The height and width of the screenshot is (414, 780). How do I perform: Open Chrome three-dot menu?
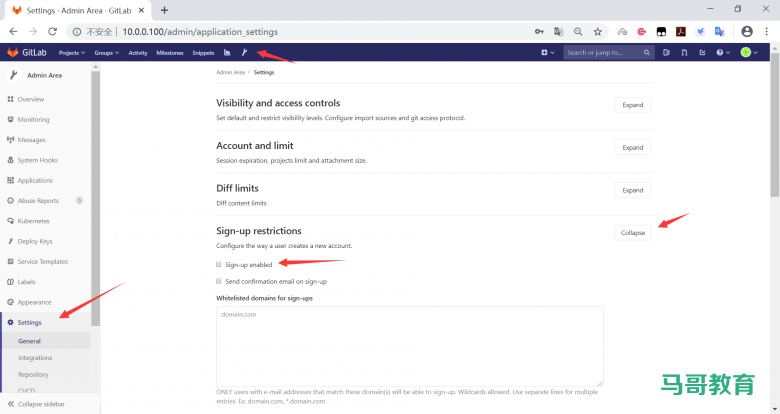click(x=766, y=31)
